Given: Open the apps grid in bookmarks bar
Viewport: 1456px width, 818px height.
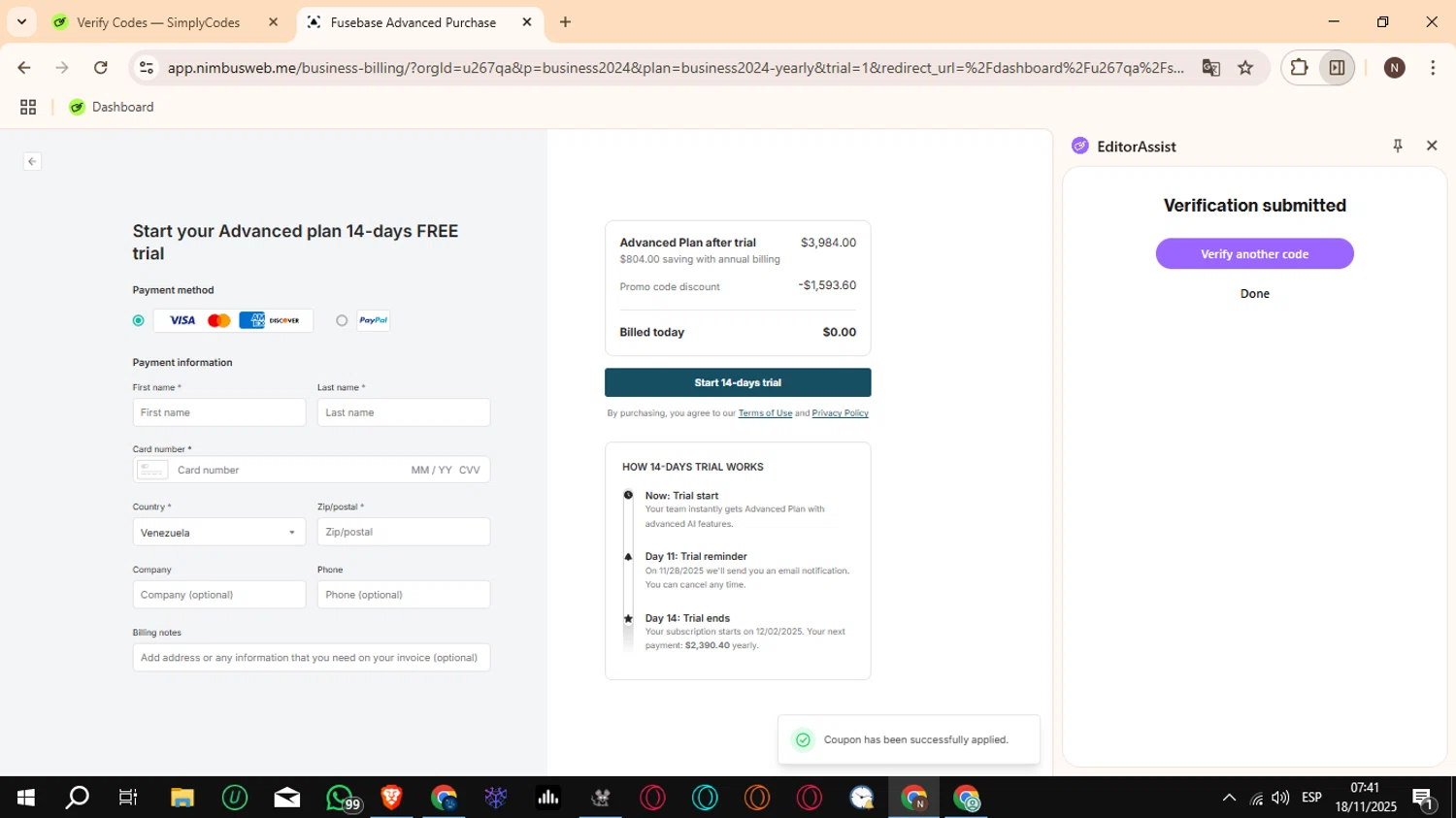Looking at the screenshot, I should point(28,107).
